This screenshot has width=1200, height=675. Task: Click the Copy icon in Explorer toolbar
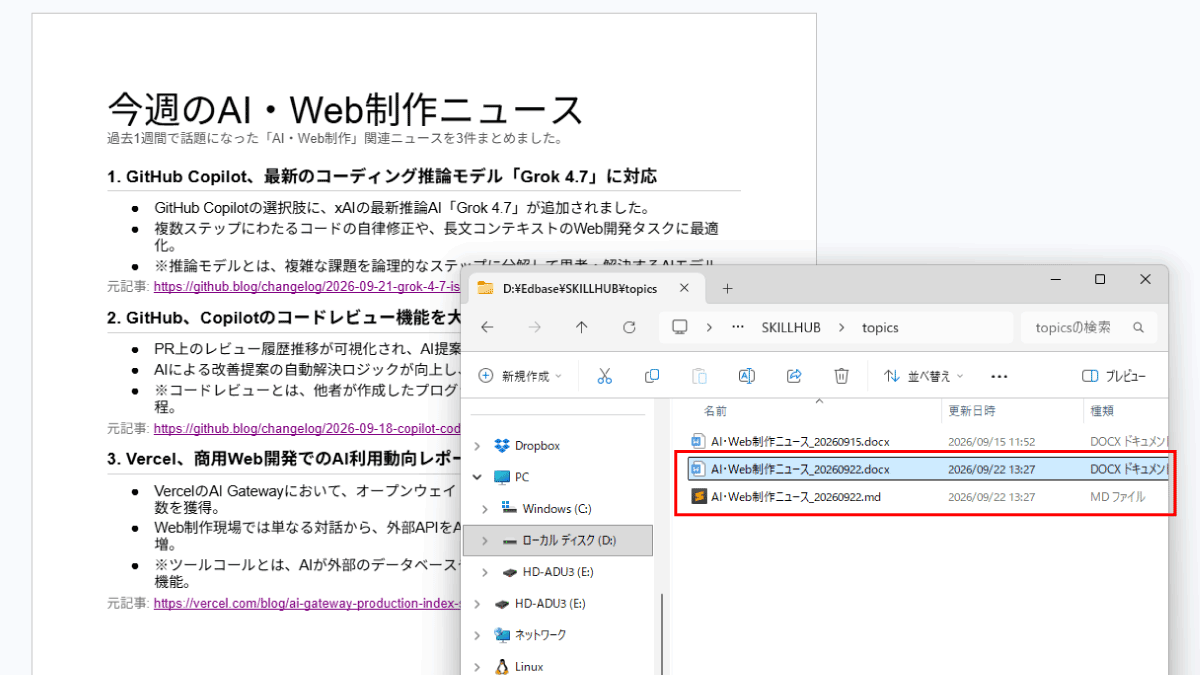coord(652,376)
